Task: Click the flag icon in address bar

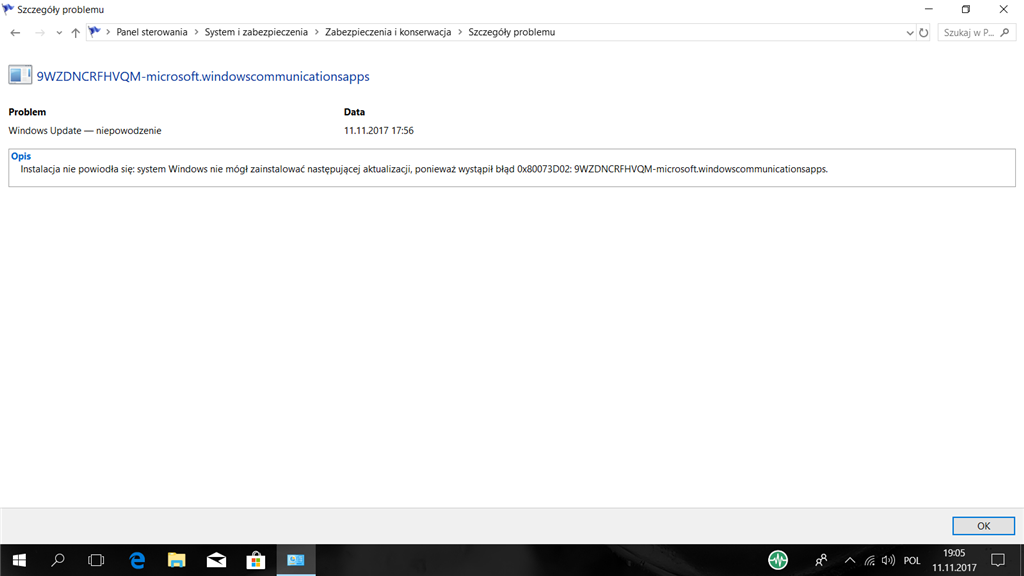Action: coord(95,32)
